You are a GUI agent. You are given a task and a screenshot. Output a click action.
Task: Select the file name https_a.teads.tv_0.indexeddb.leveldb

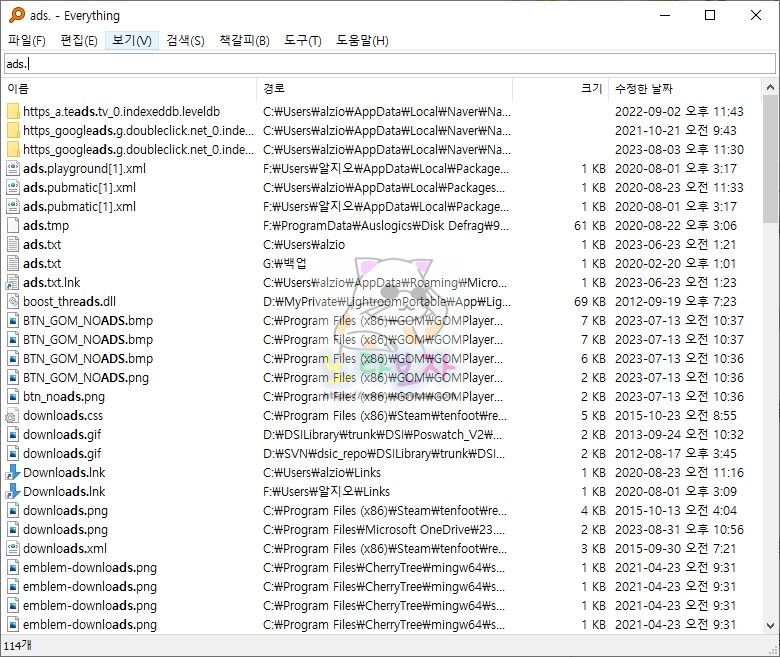click(x=121, y=111)
